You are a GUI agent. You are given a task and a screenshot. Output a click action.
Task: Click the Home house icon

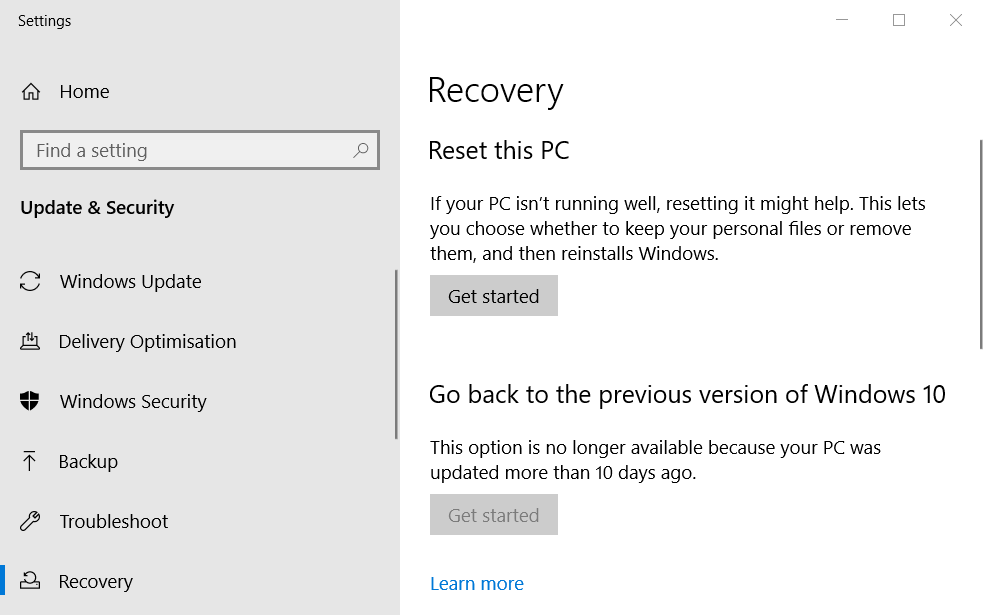pos(31,92)
